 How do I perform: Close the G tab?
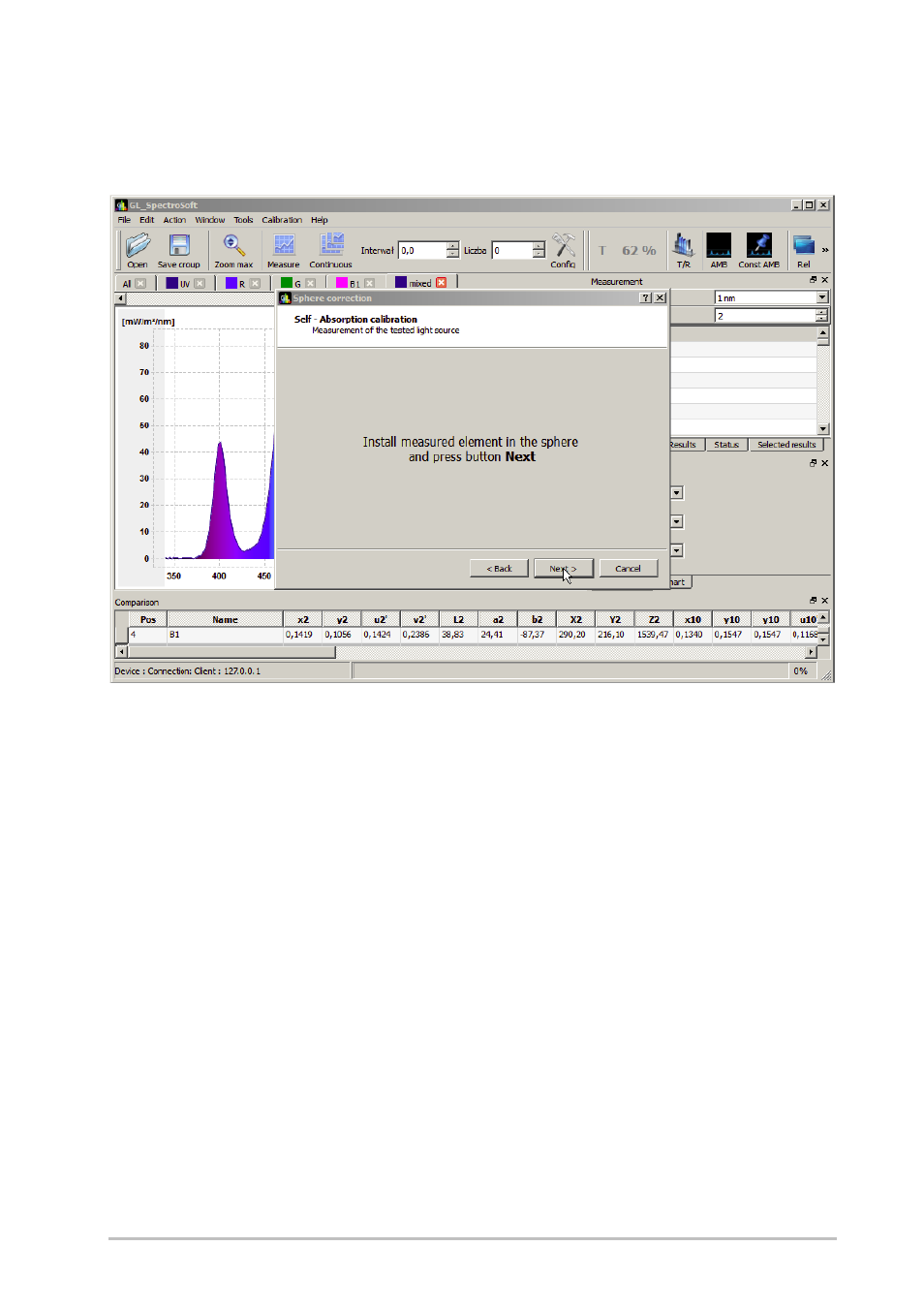pos(311,284)
